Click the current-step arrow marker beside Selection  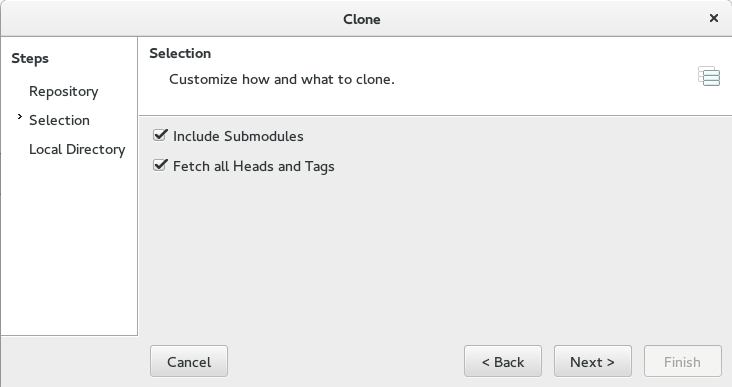click(x=20, y=117)
